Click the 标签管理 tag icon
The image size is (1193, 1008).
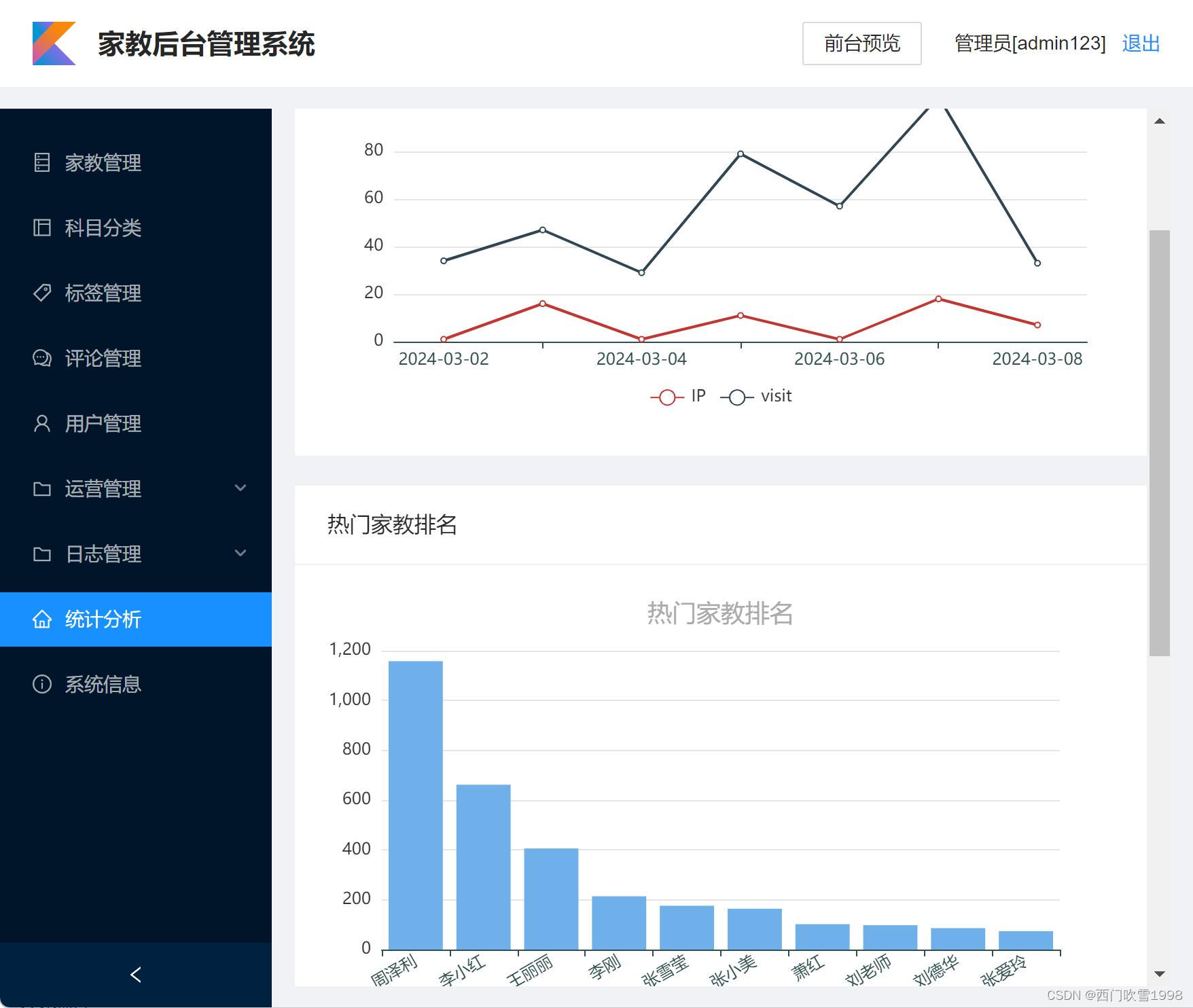pos(42,293)
